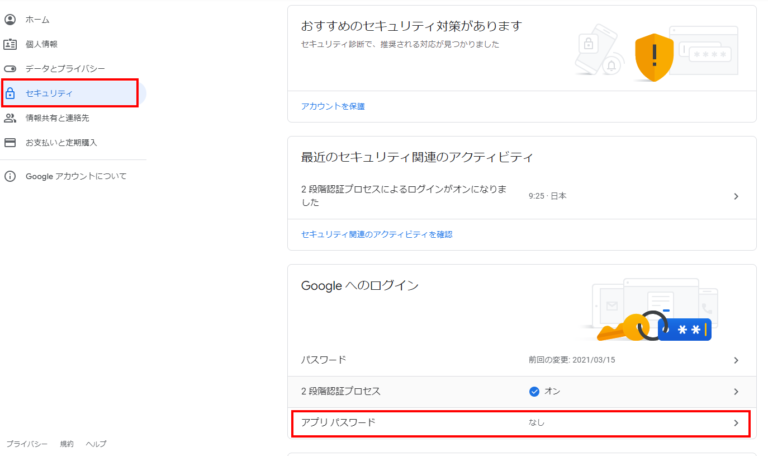Screen dimensions: 768x456
Task: Open the ヘルプ footer link
Action: tap(96, 443)
